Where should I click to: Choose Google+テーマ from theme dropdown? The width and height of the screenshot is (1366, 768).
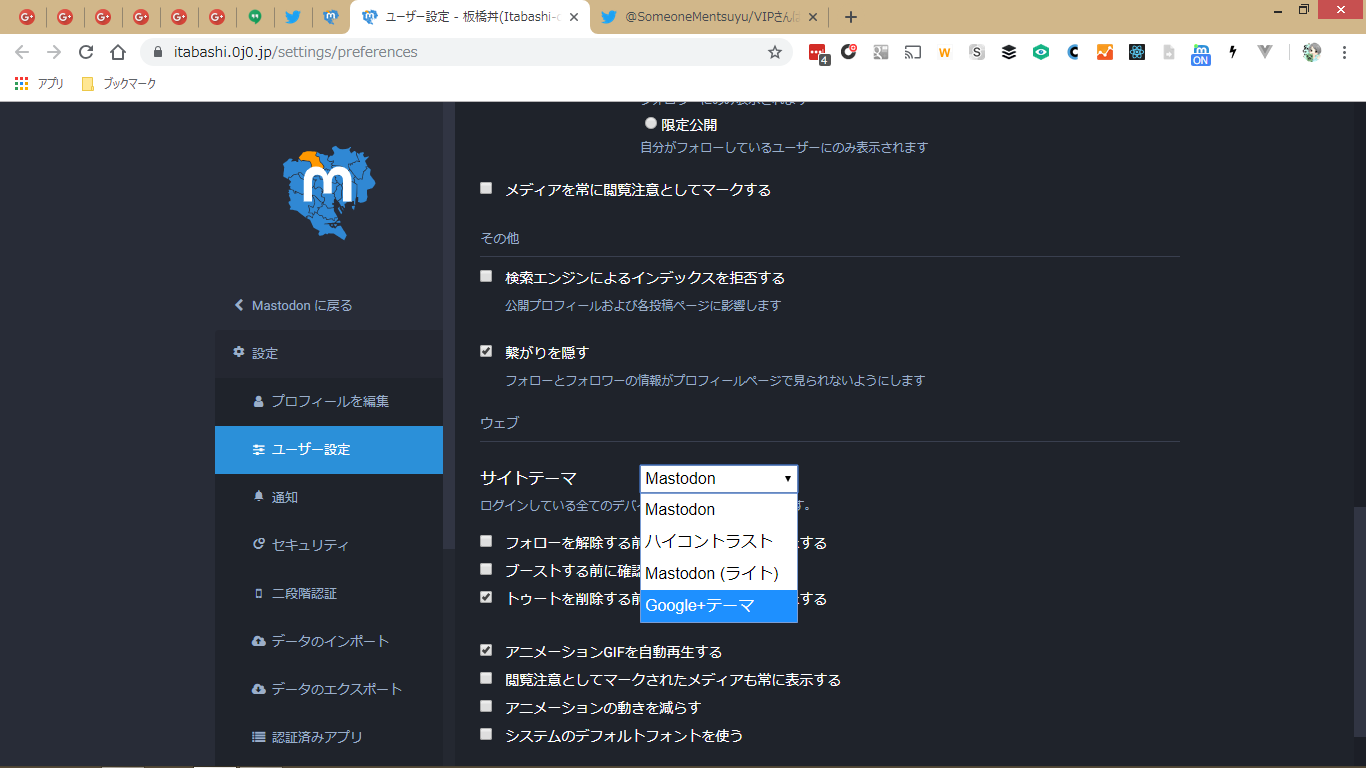coord(718,605)
